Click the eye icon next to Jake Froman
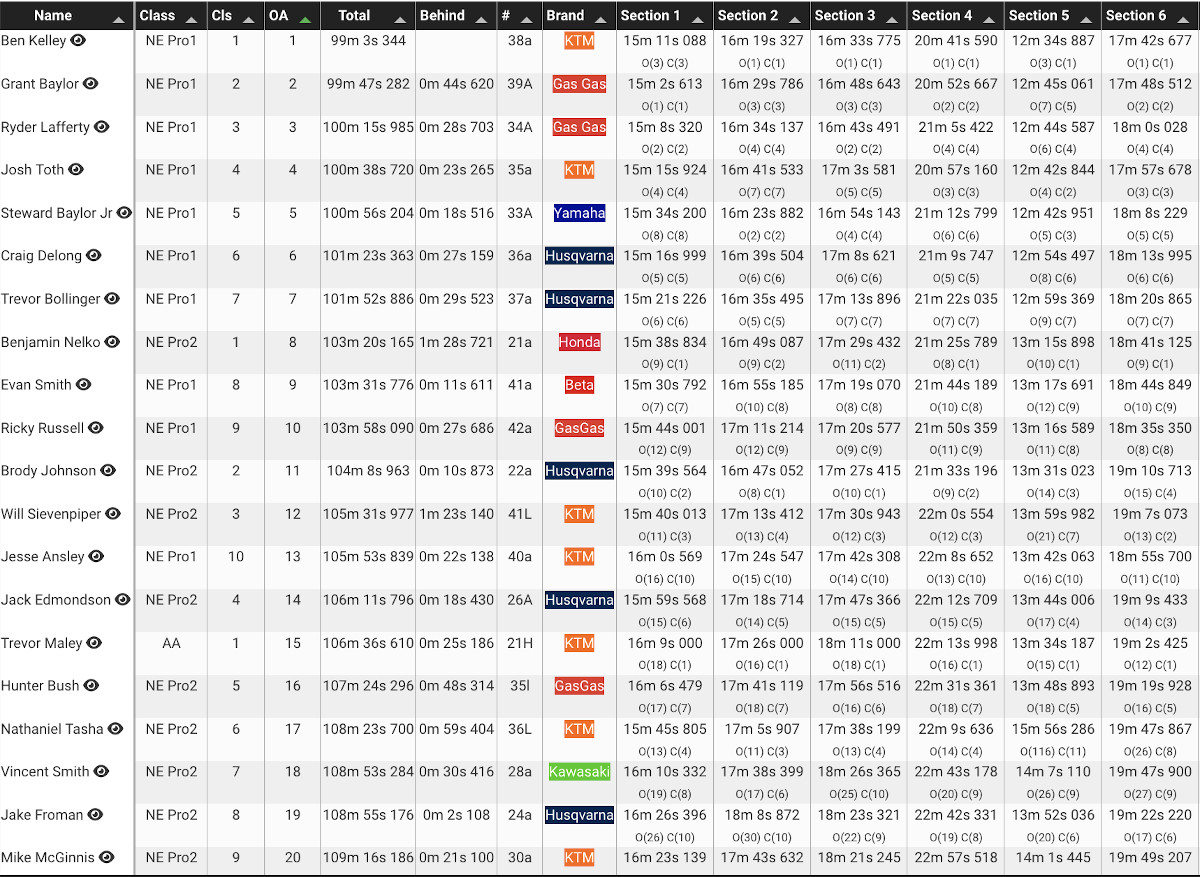 pos(95,815)
